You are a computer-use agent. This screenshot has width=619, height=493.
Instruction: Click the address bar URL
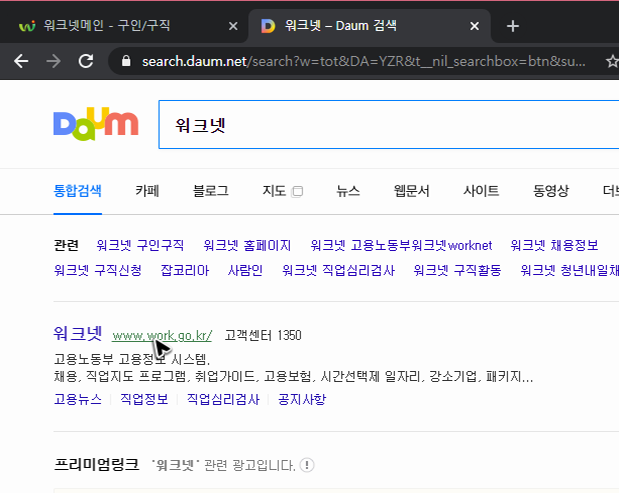(x=363, y=61)
